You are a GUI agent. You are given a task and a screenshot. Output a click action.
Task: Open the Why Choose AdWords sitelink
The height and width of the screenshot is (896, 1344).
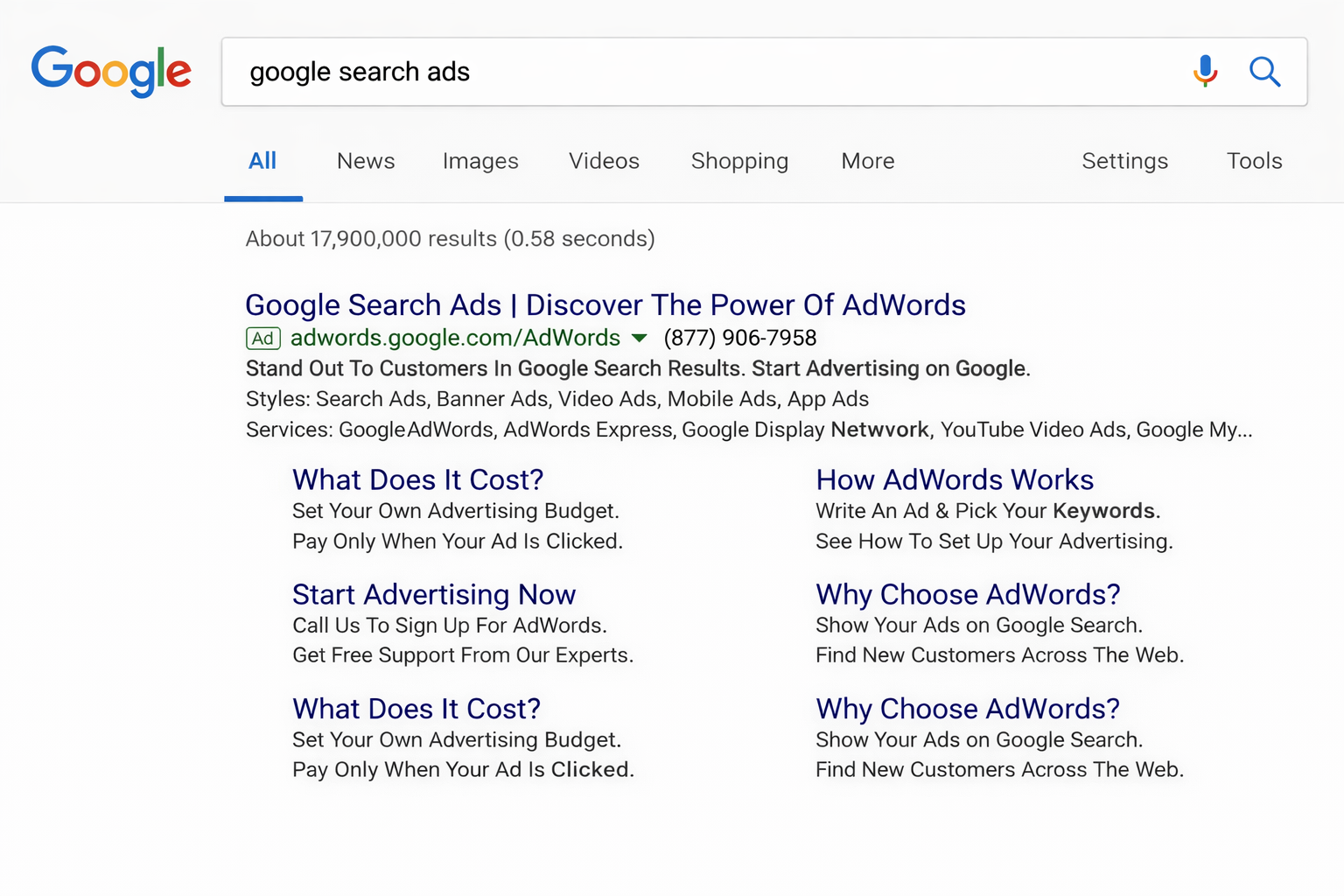pyautogui.click(x=967, y=594)
